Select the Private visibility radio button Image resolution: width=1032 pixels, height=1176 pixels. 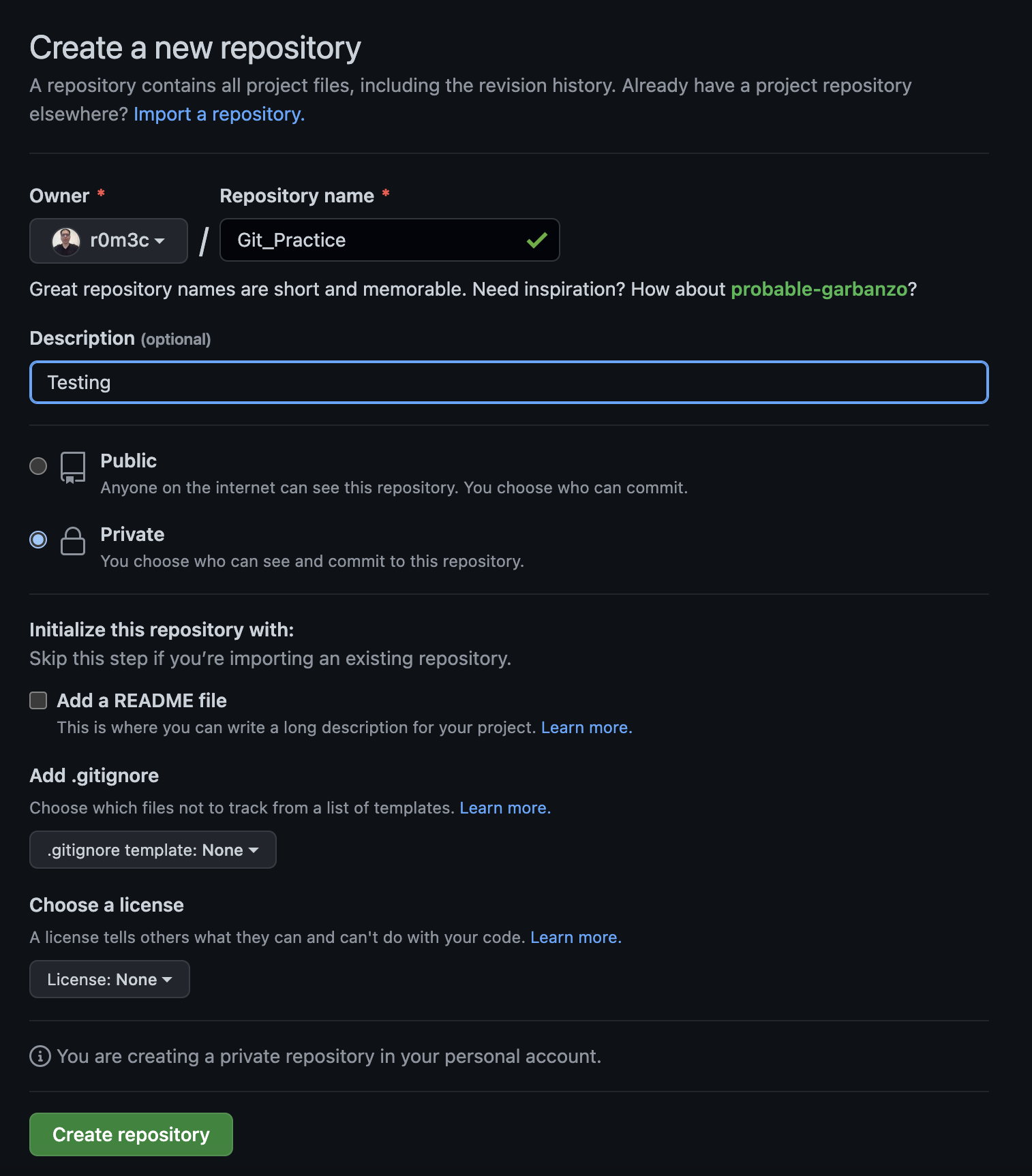(38, 540)
